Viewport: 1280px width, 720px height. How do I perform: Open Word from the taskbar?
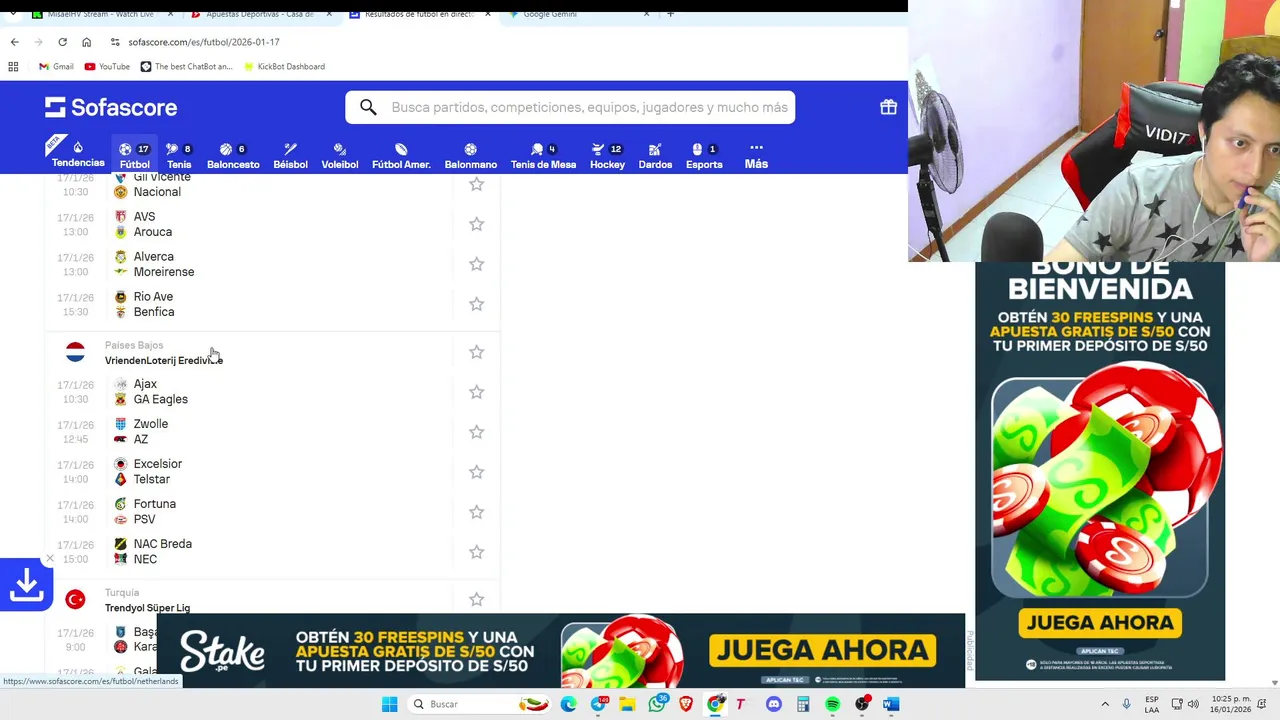[x=891, y=704]
